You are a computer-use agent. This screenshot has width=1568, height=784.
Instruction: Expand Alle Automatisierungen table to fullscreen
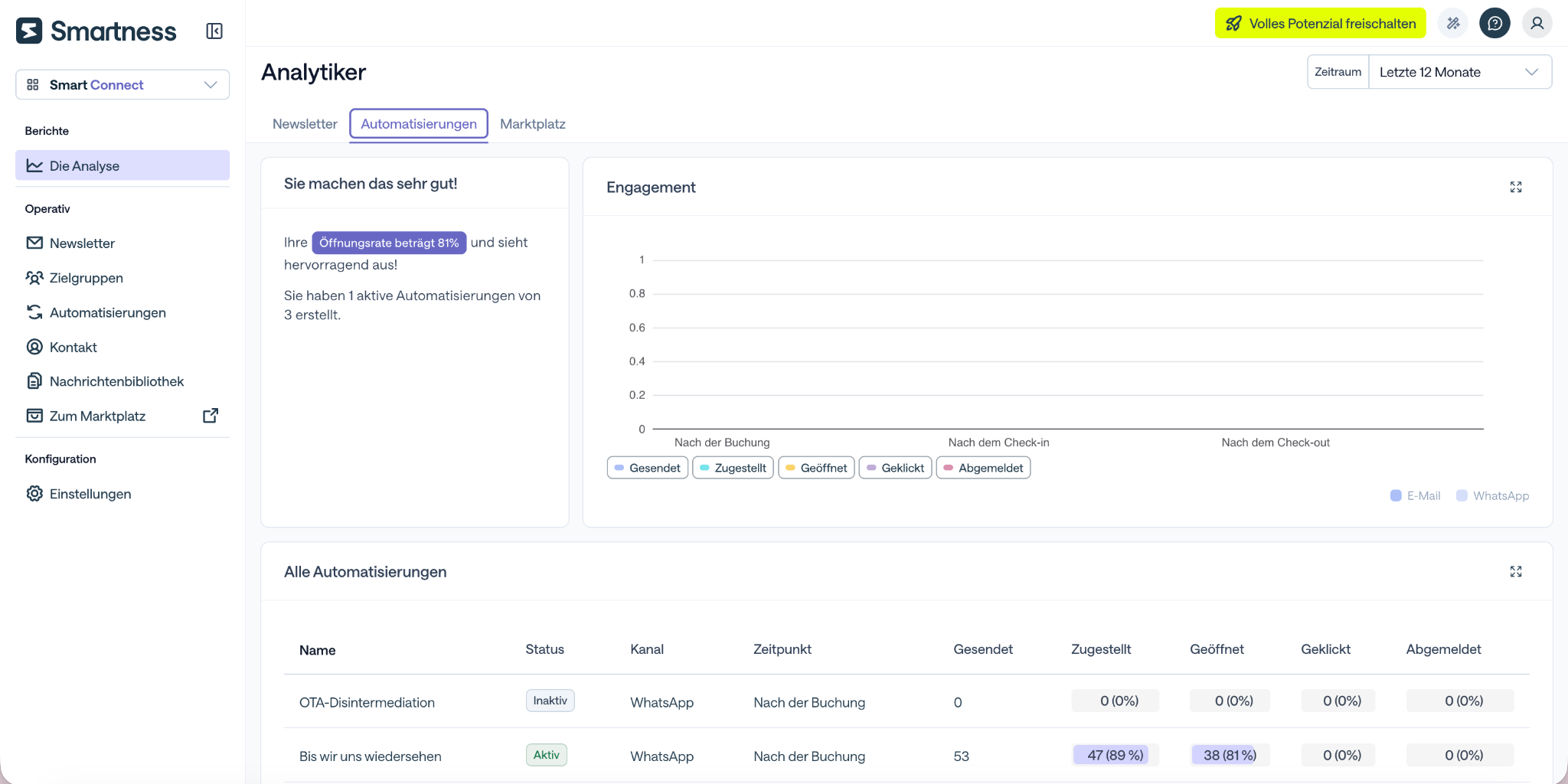(1516, 572)
